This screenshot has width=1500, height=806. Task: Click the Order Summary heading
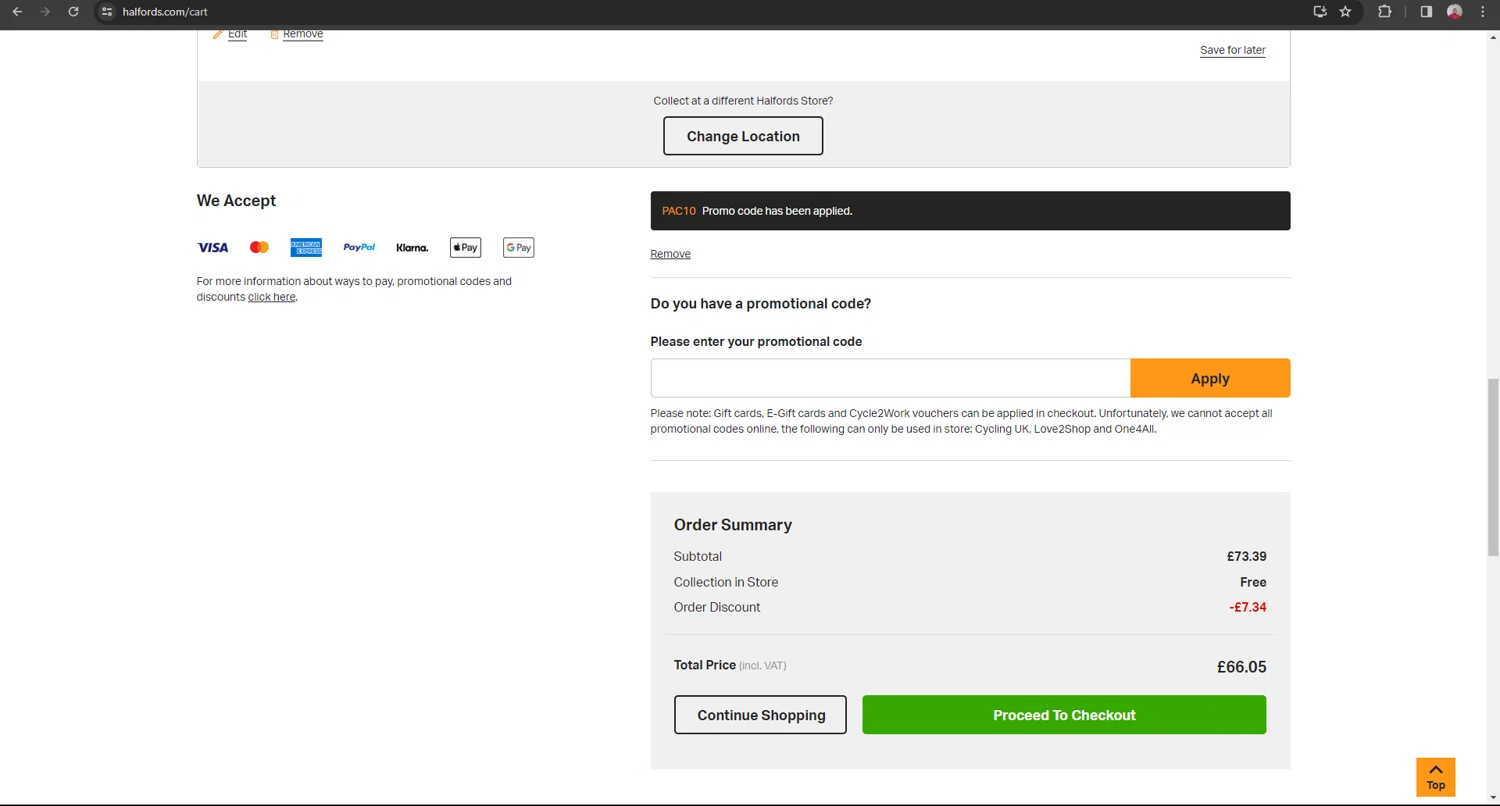(733, 525)
